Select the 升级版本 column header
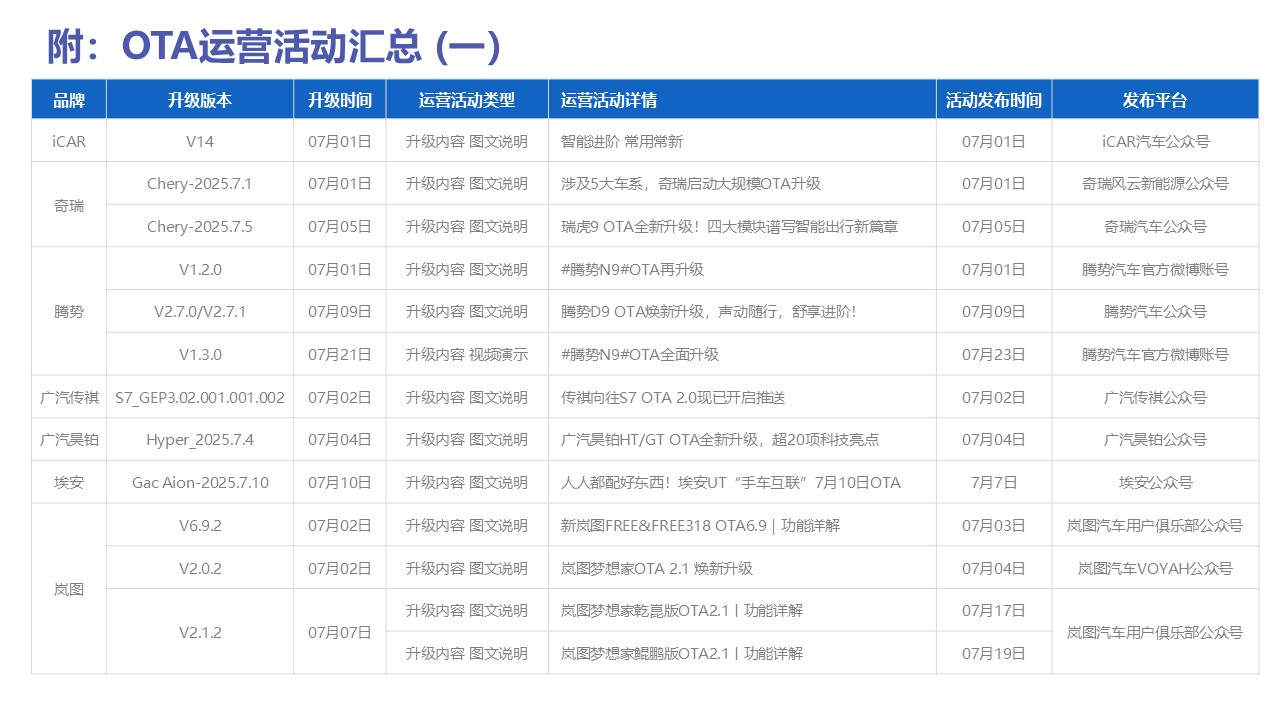The height and width of the screenshot is (720, 1280). coord(200,100)
